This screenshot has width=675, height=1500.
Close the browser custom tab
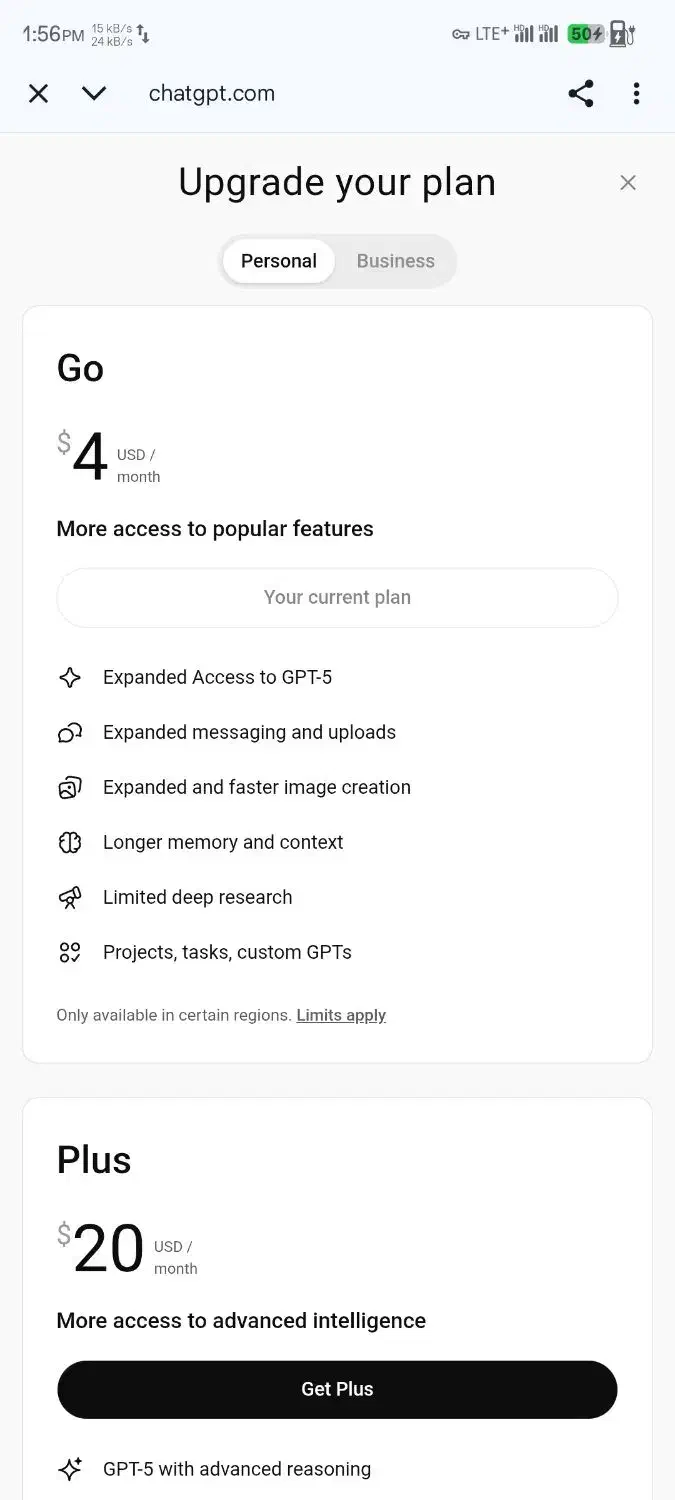coord(38,94)
